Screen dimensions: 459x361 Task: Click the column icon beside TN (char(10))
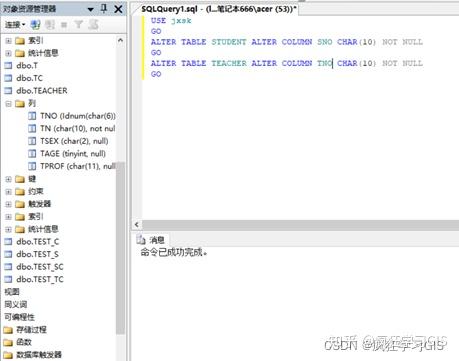(32, 129)
